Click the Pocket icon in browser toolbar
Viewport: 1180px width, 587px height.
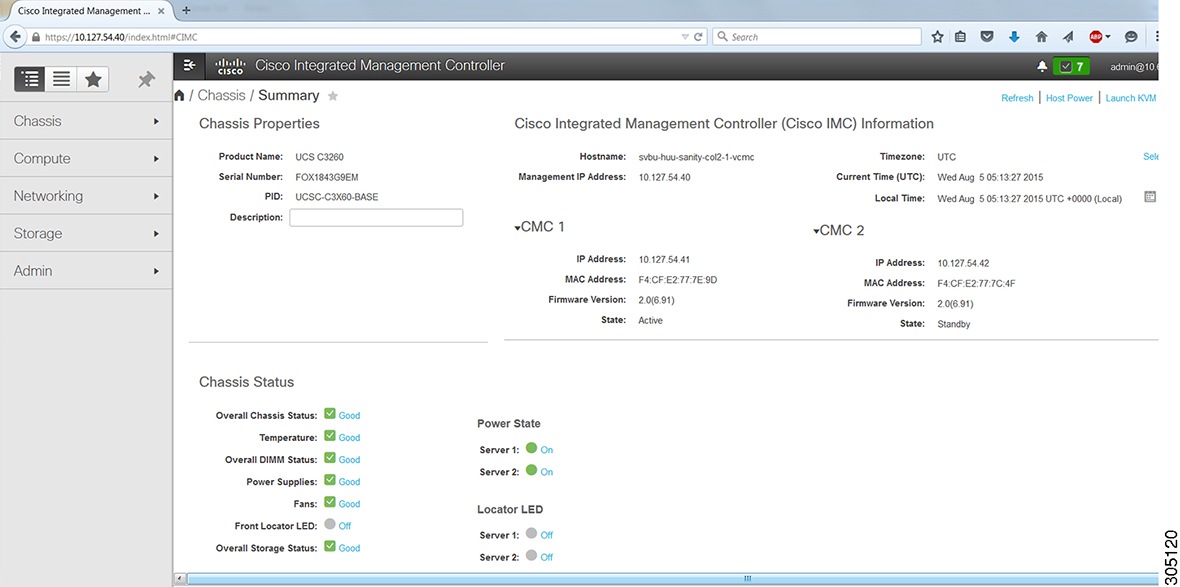(x=987, y=36)
